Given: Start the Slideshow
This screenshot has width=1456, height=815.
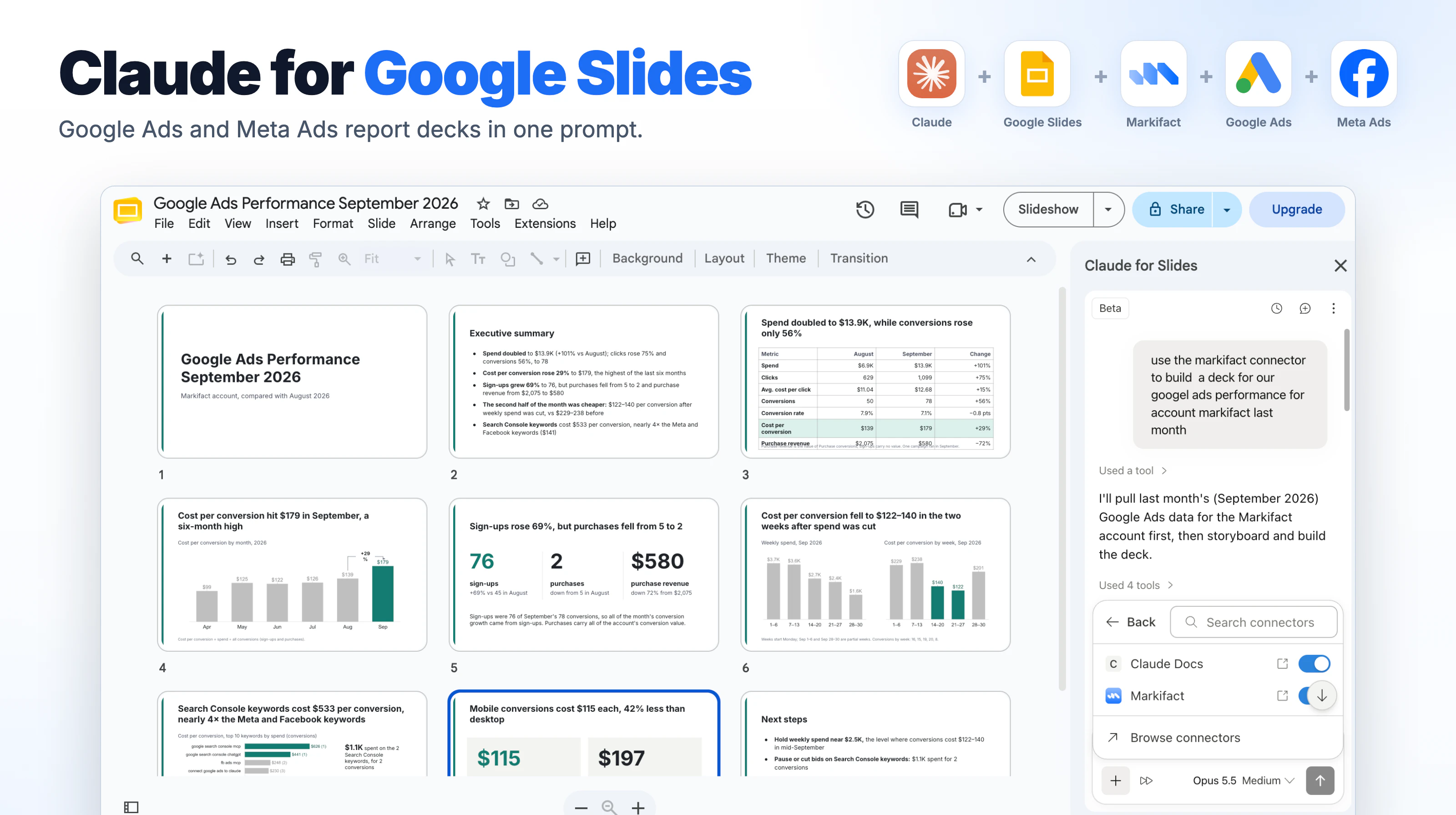Looking at the screenshot, I should 1048,210.
